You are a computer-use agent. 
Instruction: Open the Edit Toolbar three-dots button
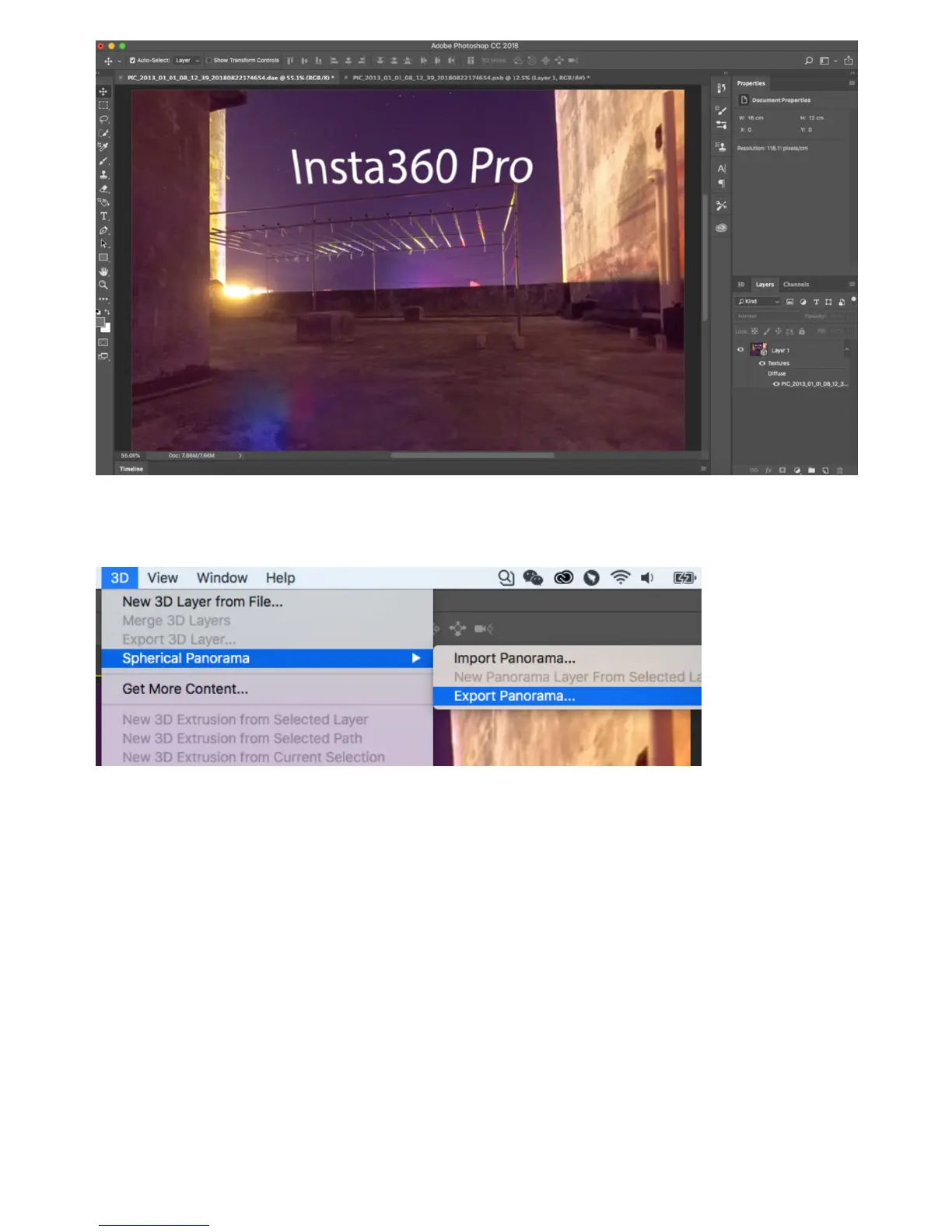coord(103,299)
